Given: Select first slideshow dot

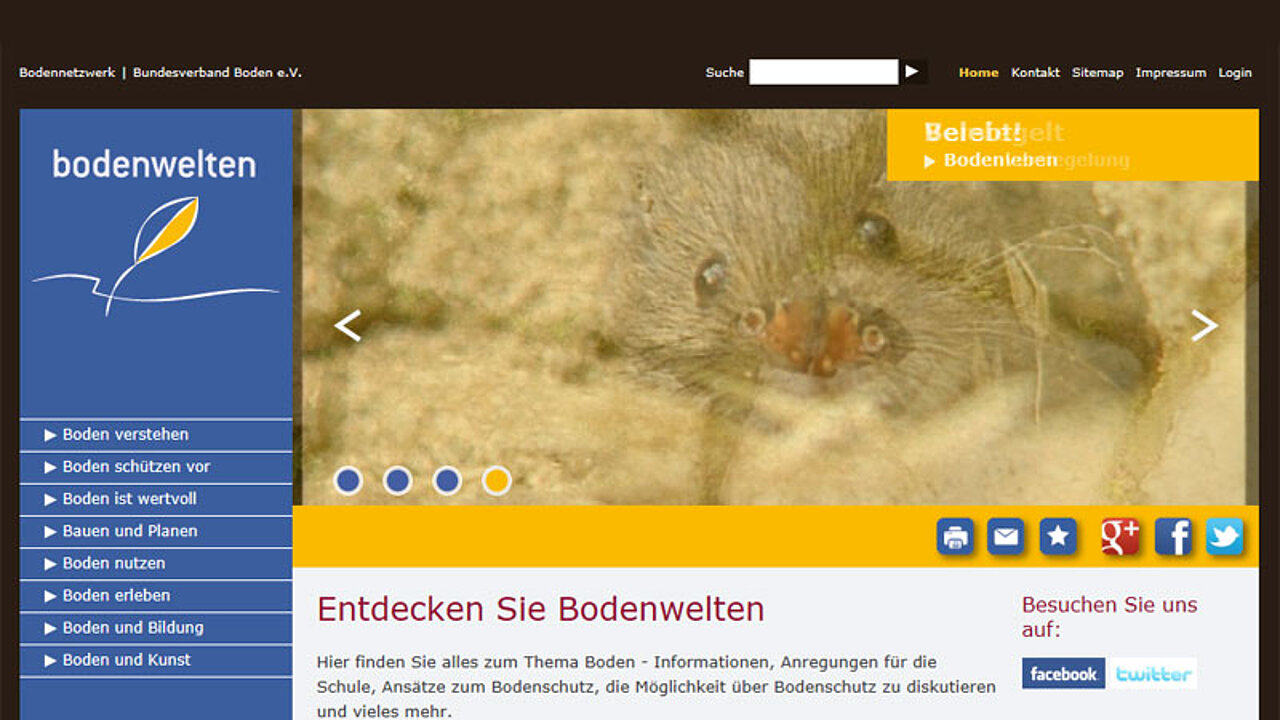Looking at the screenshot, I should (348, 481).
